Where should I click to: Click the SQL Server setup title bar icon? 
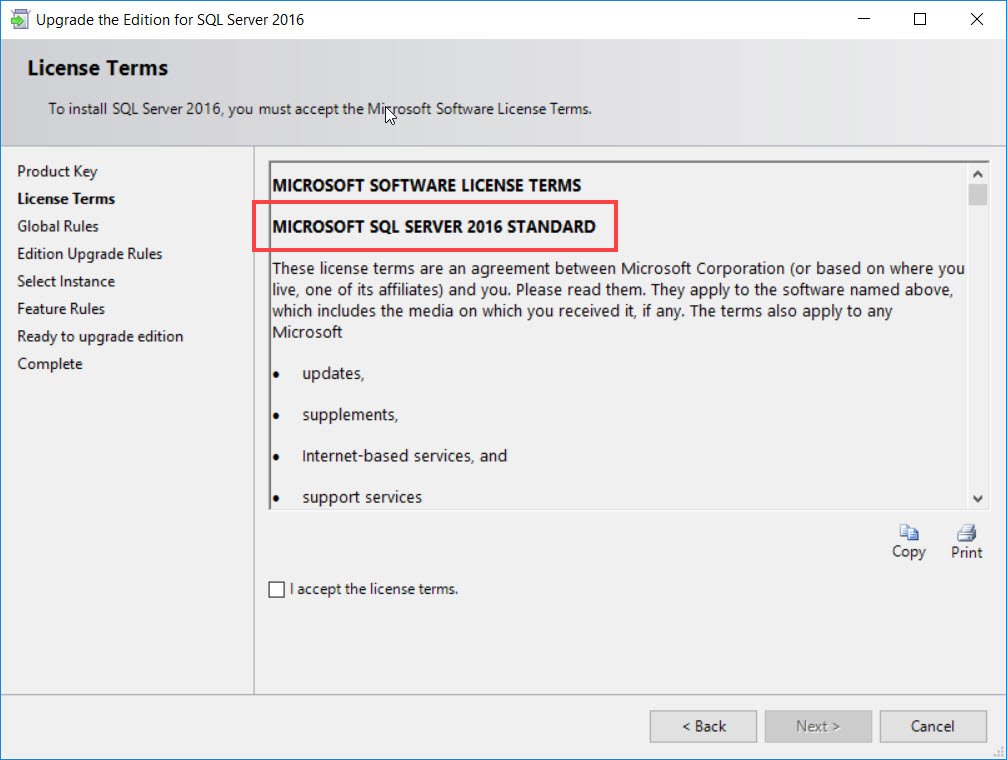(19, 19)
